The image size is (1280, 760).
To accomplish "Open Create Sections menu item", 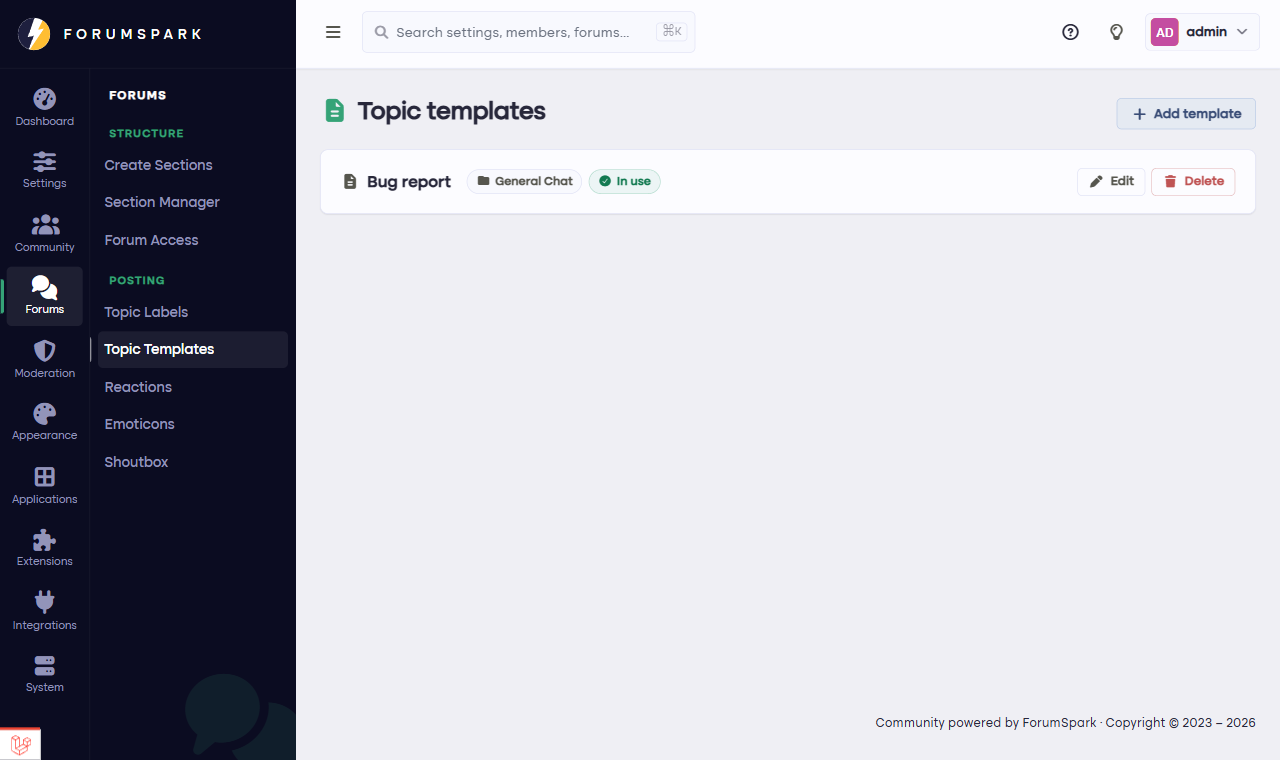I will coord(159,165).
